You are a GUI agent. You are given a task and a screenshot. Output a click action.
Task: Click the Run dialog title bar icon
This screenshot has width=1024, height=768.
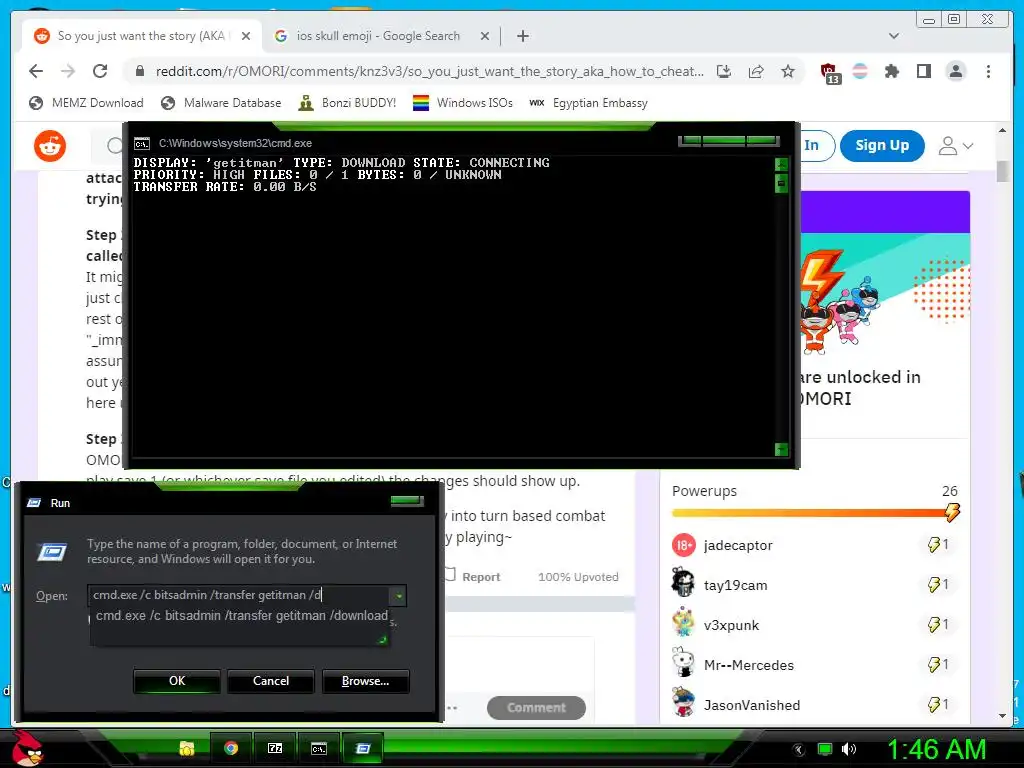[34, 503]
